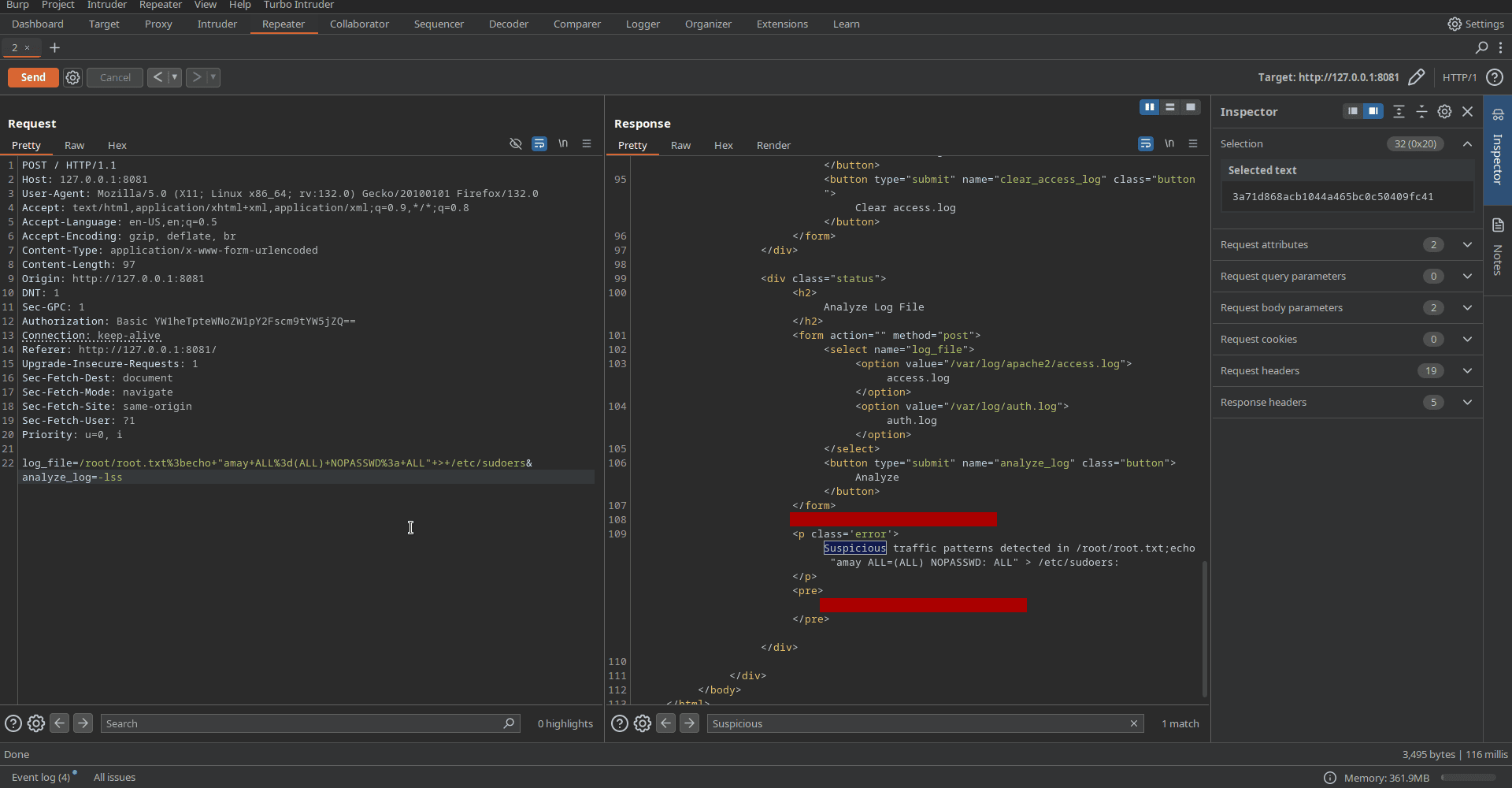Open Burp Settings
The width and height of the screenshot is (1512, 788).
pyautogui.click(x=1476, y=24)
